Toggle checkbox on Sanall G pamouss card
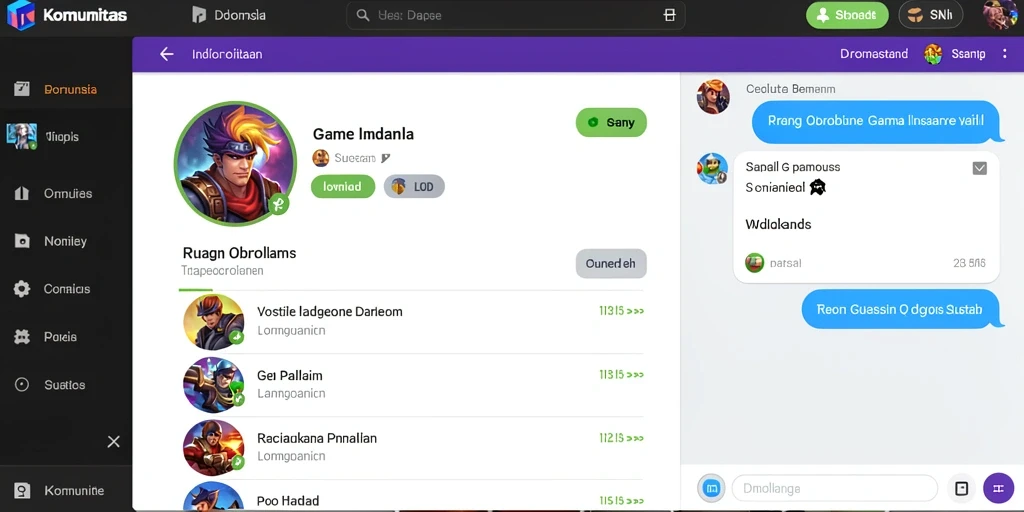Image resolution: width=1024 pixels, height=512 pixels. 980,168
